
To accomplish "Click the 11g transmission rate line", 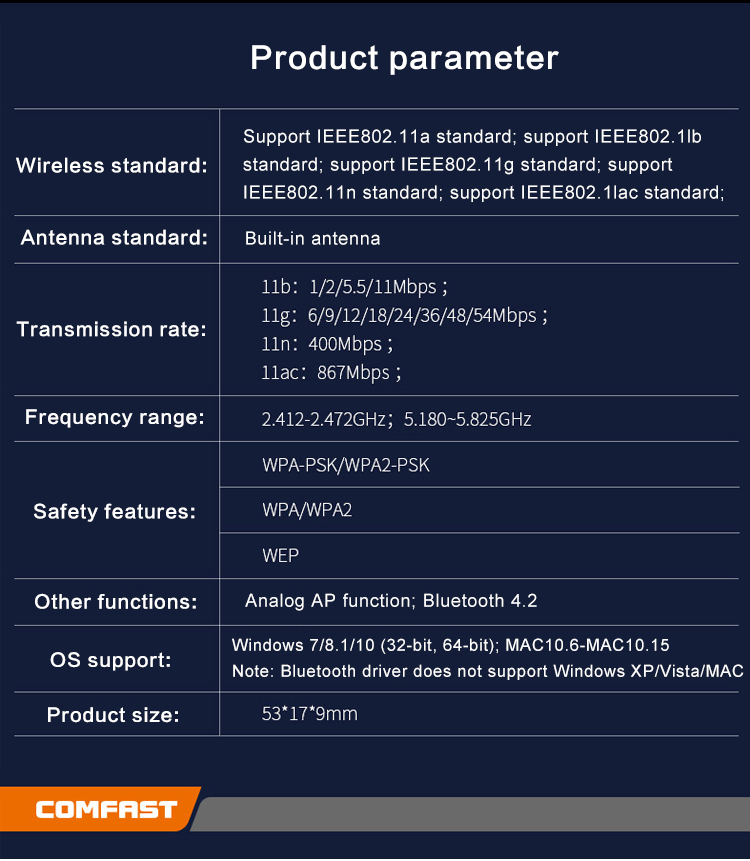I will pyautogui.click(x=404, y=316).
